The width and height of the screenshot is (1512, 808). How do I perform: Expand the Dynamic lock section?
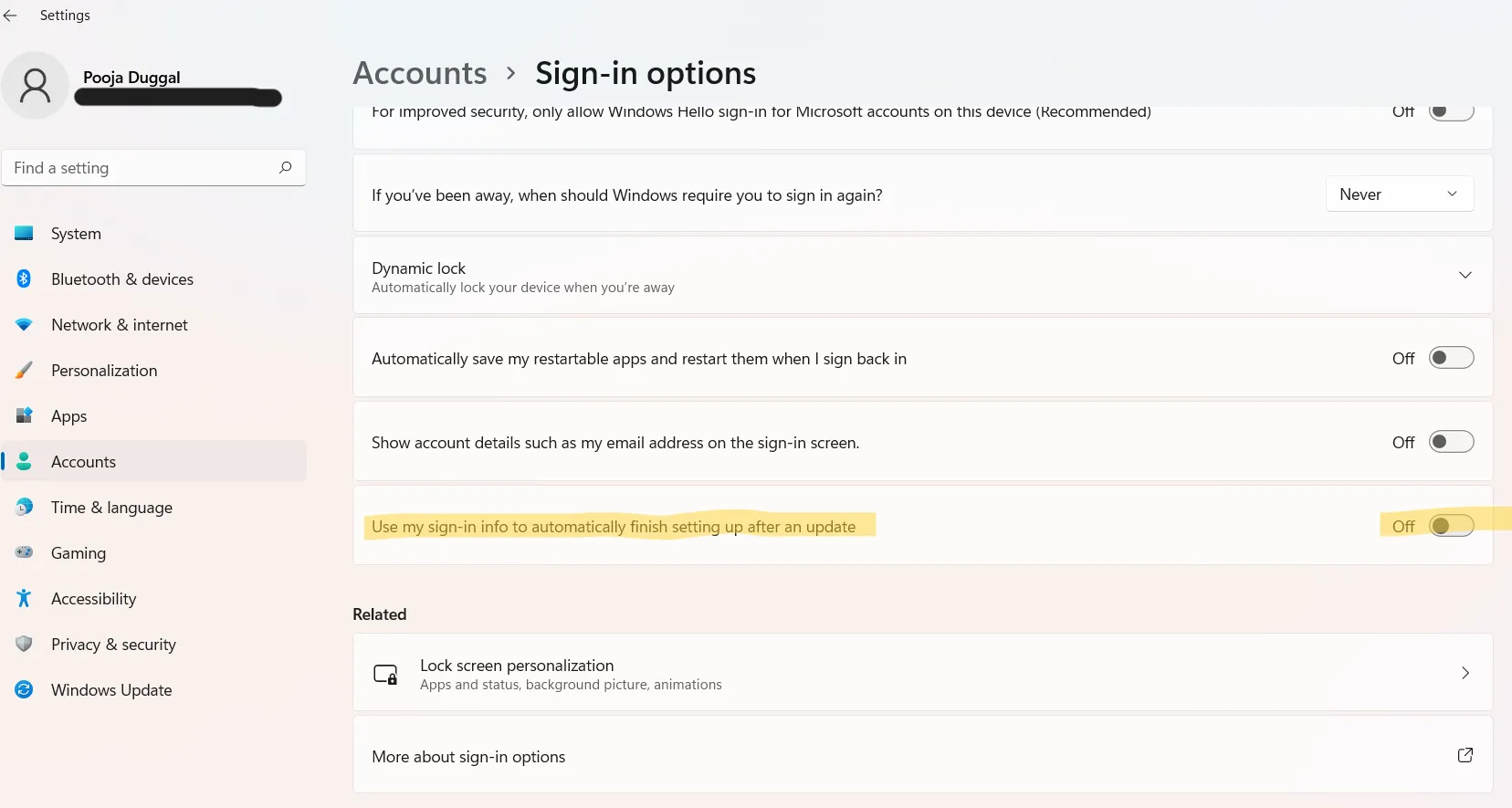[1465, 275]
